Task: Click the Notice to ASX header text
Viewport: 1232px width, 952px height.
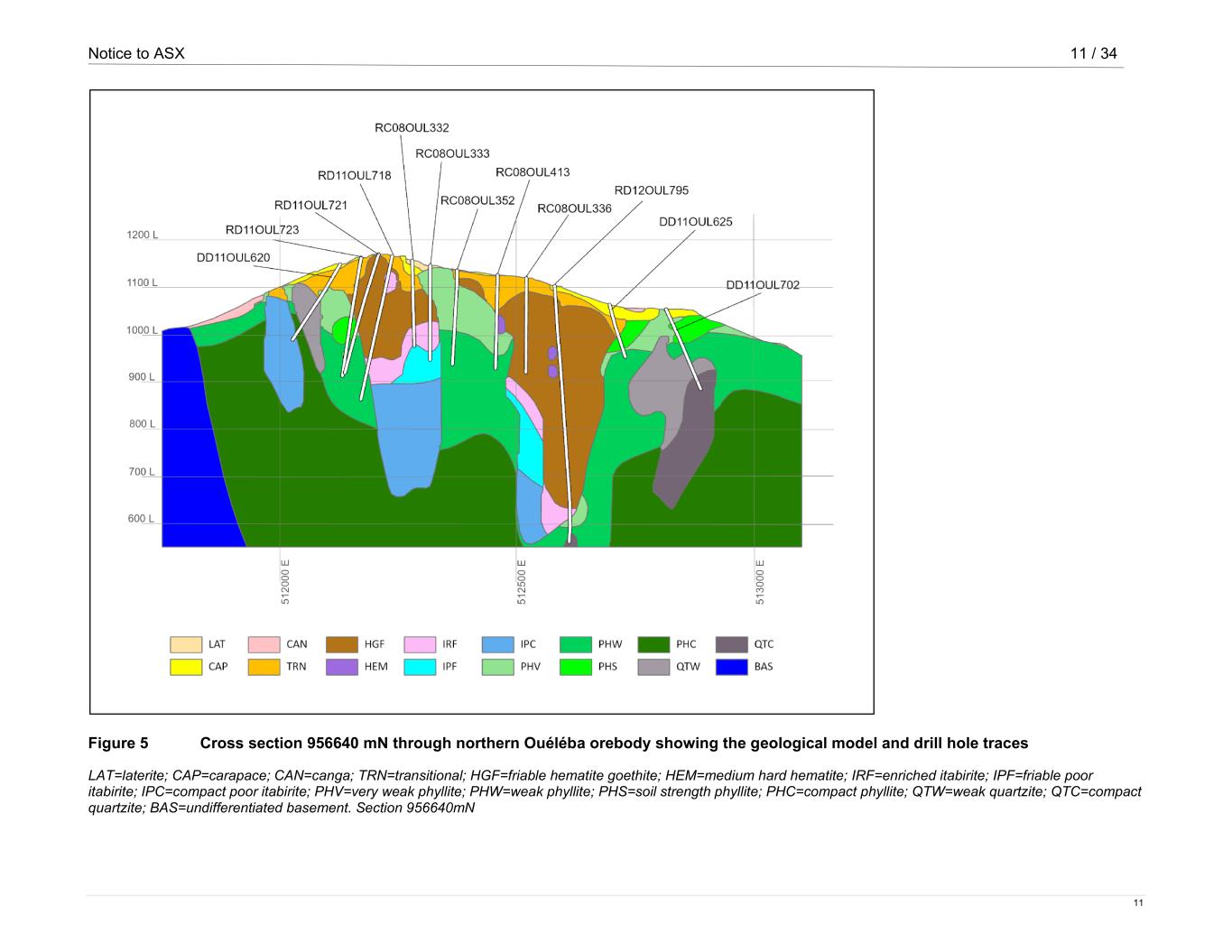Action: (x=136, y=53)
